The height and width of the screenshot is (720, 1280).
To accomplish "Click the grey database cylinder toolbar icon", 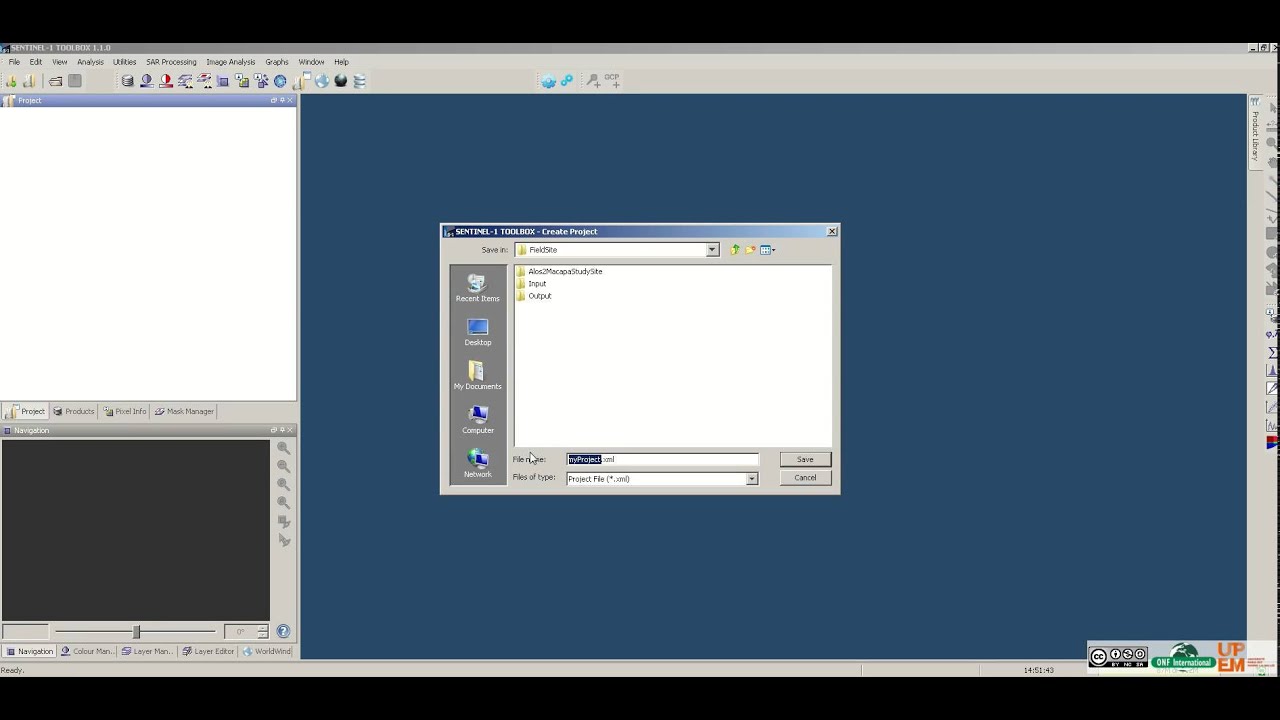I will point(127,81).
